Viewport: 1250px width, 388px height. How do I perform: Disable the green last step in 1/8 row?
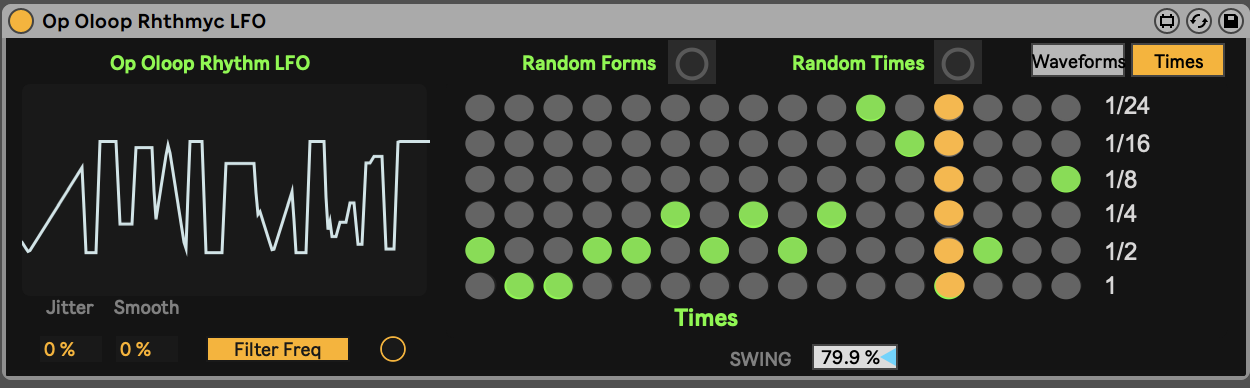(x=1066, y=180)
